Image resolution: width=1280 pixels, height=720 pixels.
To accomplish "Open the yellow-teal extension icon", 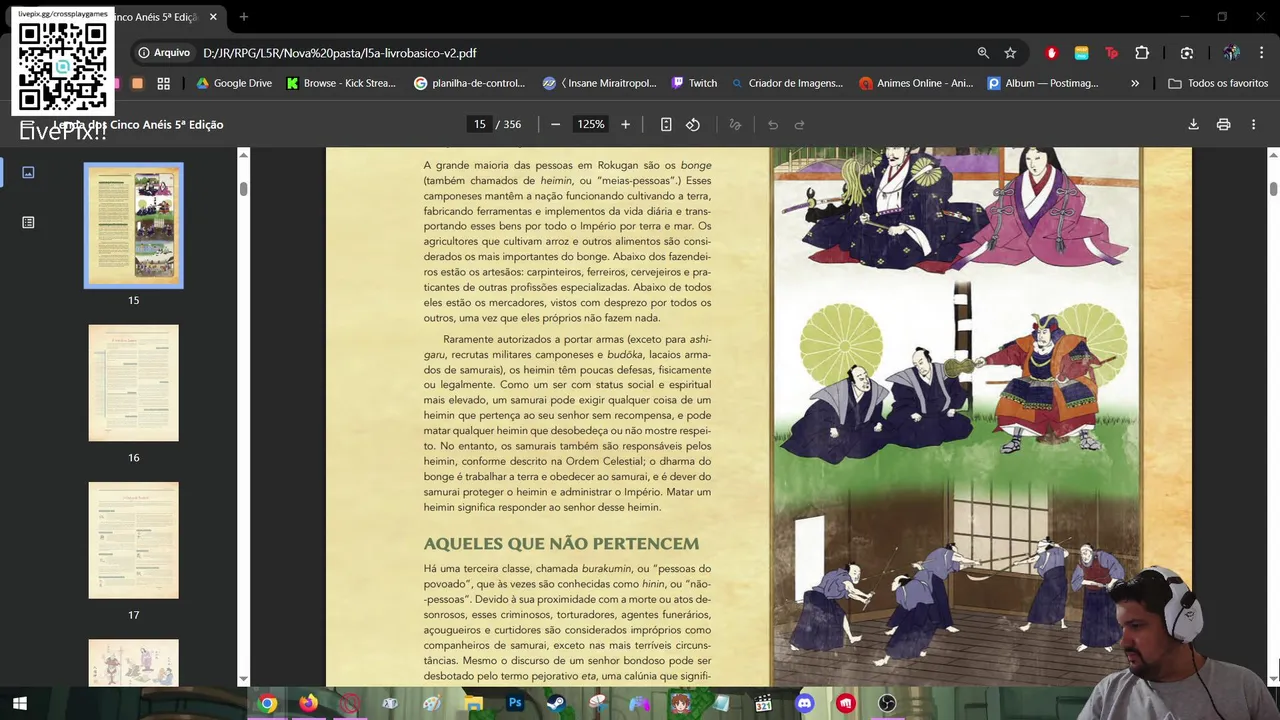I will tap(1081, 53).
